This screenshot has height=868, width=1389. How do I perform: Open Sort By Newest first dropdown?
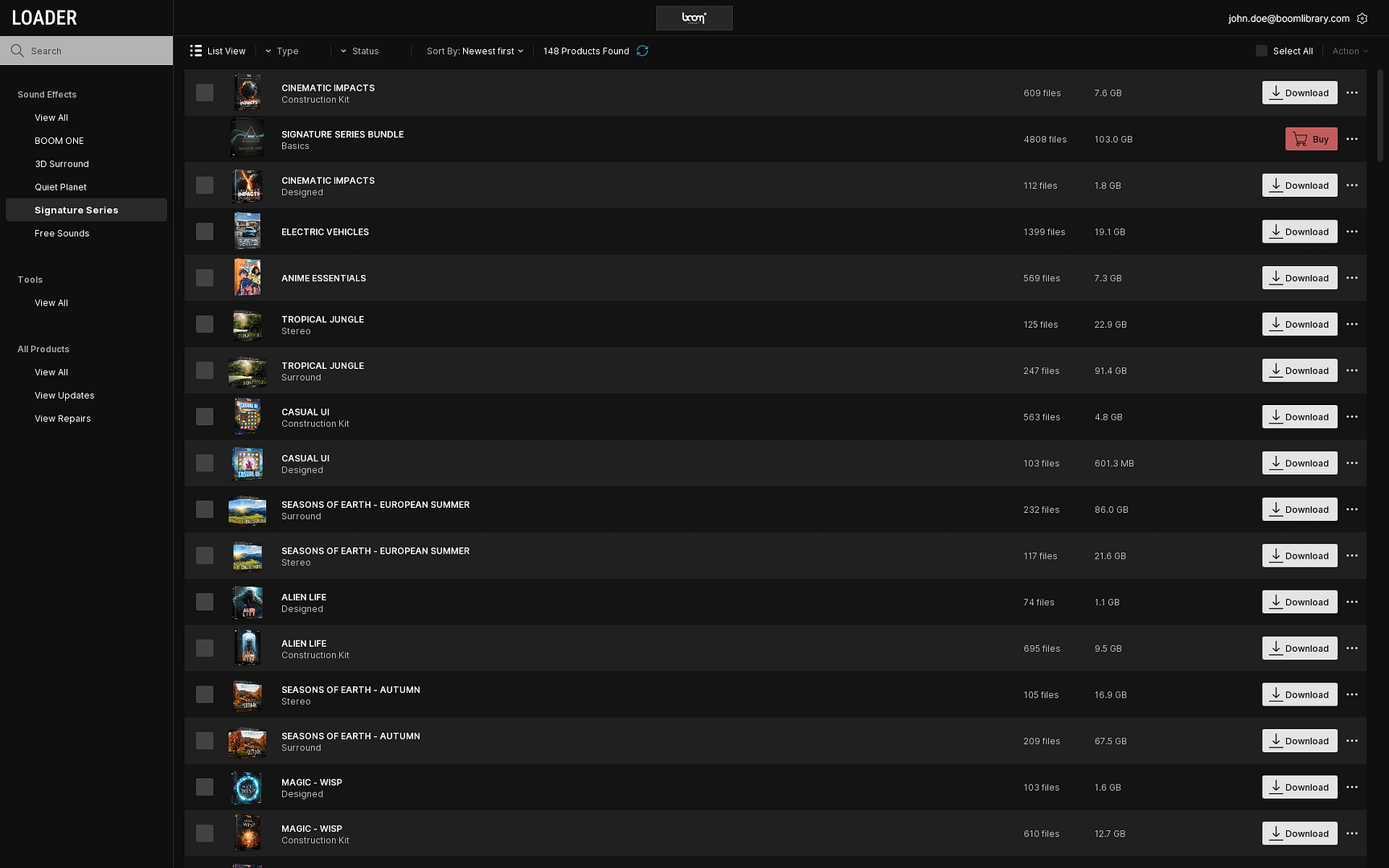coord(475,51)
